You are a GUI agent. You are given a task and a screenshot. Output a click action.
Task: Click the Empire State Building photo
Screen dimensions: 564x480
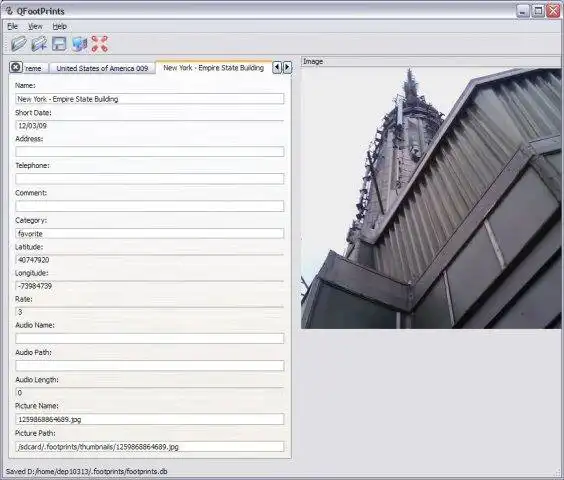click(x=431, y=198)
